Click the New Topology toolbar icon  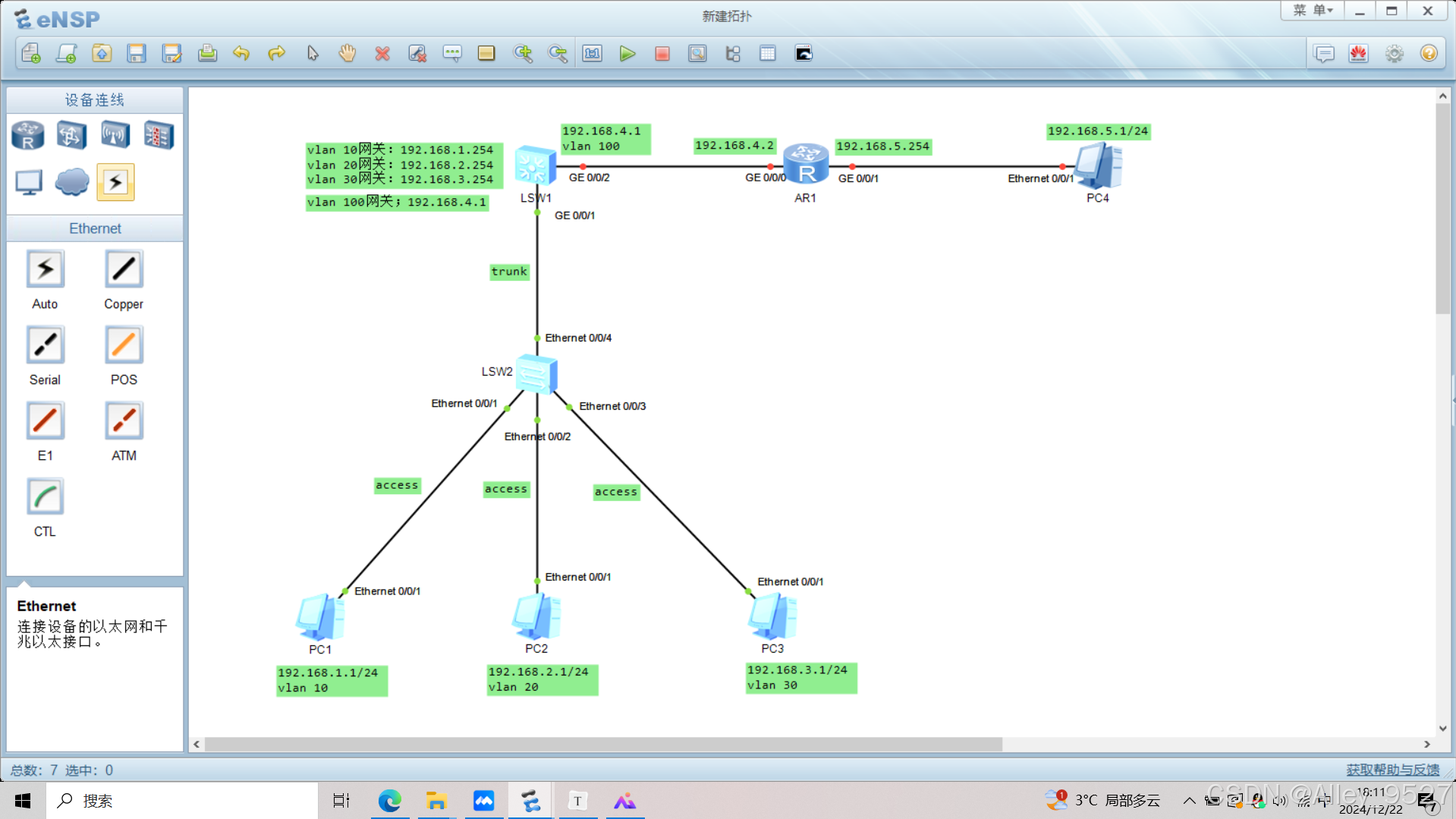(x=31, y=53)
